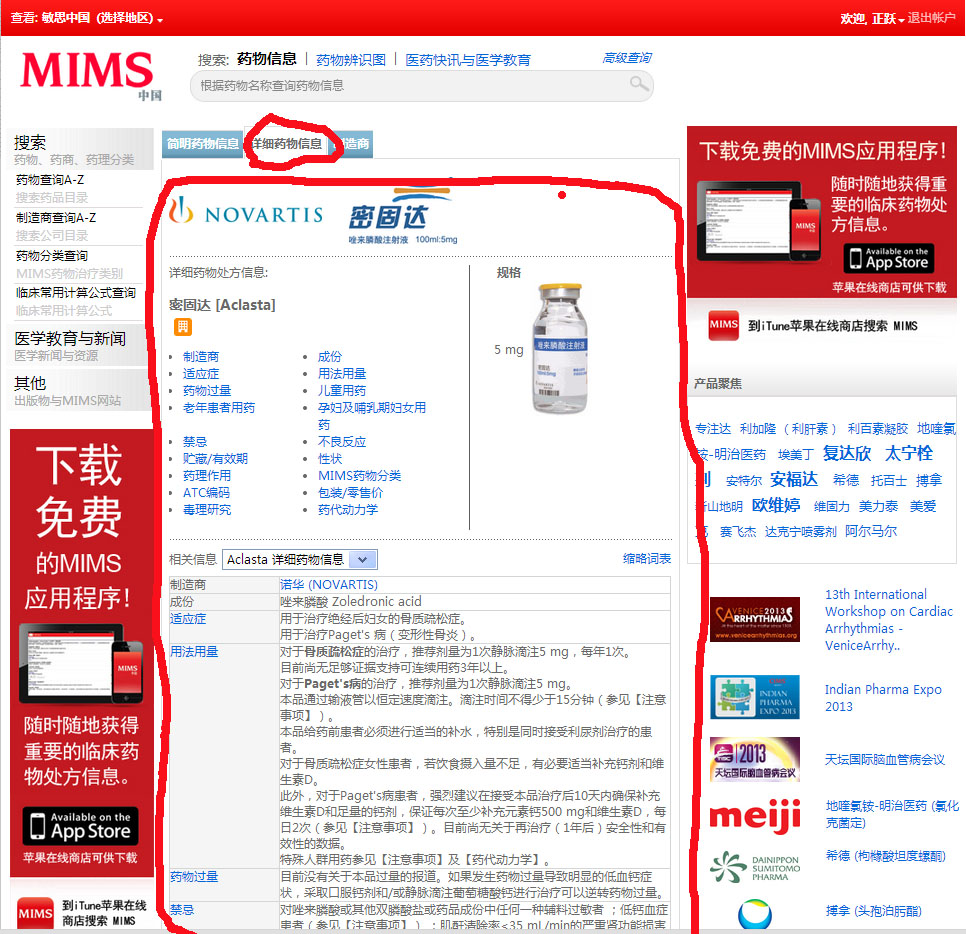Click the Dainippon Sumitomo Pharma logo
The height and width of the screenshot is (934, 966).
point(755,867)
